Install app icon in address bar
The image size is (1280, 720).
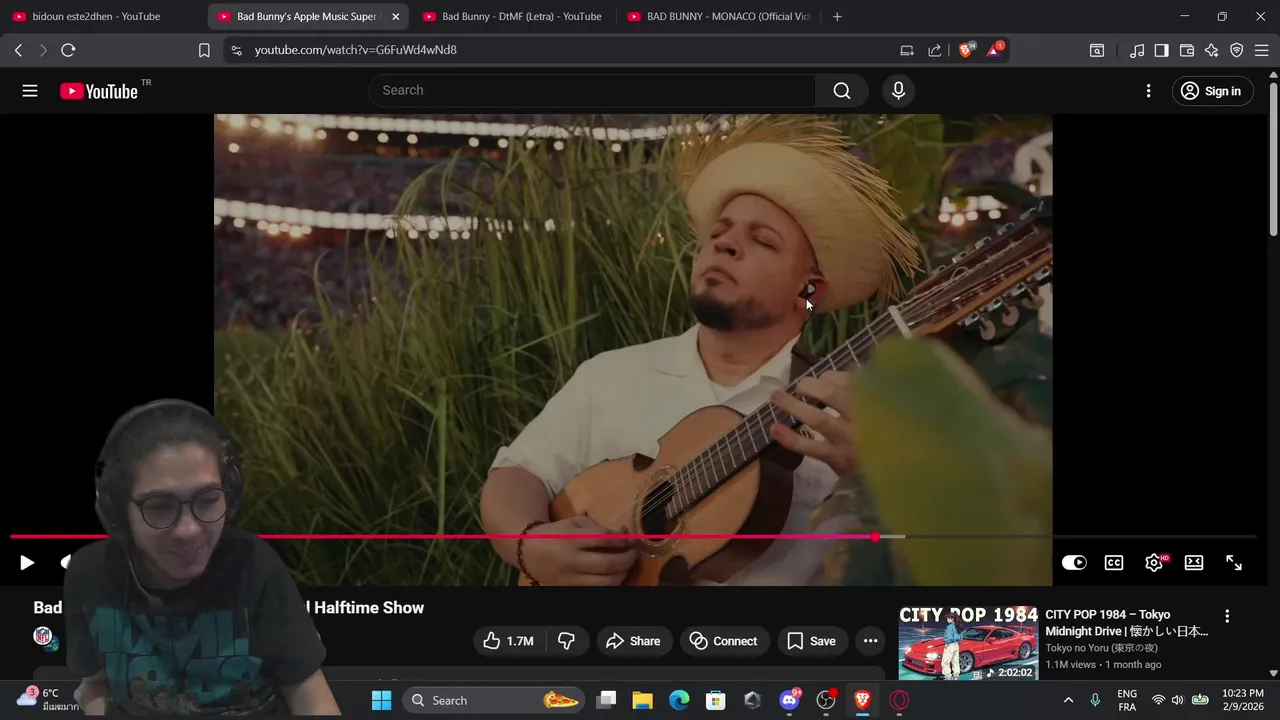(x=907, y=50)
